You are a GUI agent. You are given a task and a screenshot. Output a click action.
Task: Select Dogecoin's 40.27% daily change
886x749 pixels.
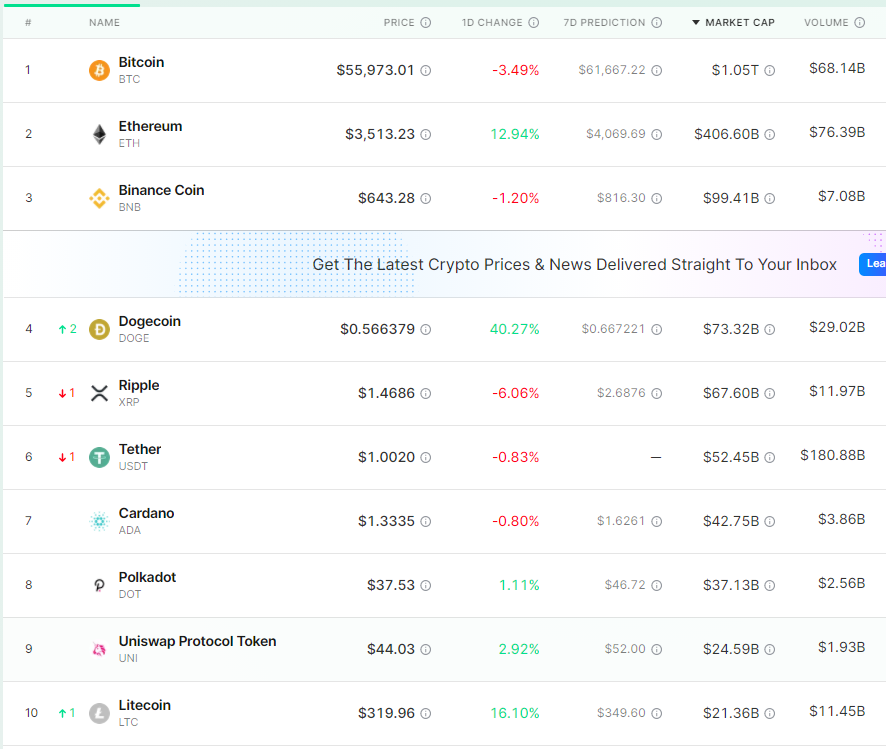click(x=515, y=329)
